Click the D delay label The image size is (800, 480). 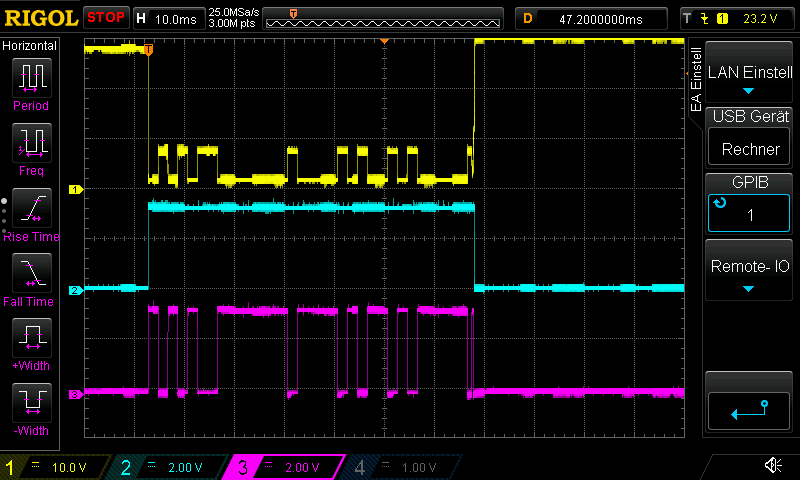[x=528, y=19]
